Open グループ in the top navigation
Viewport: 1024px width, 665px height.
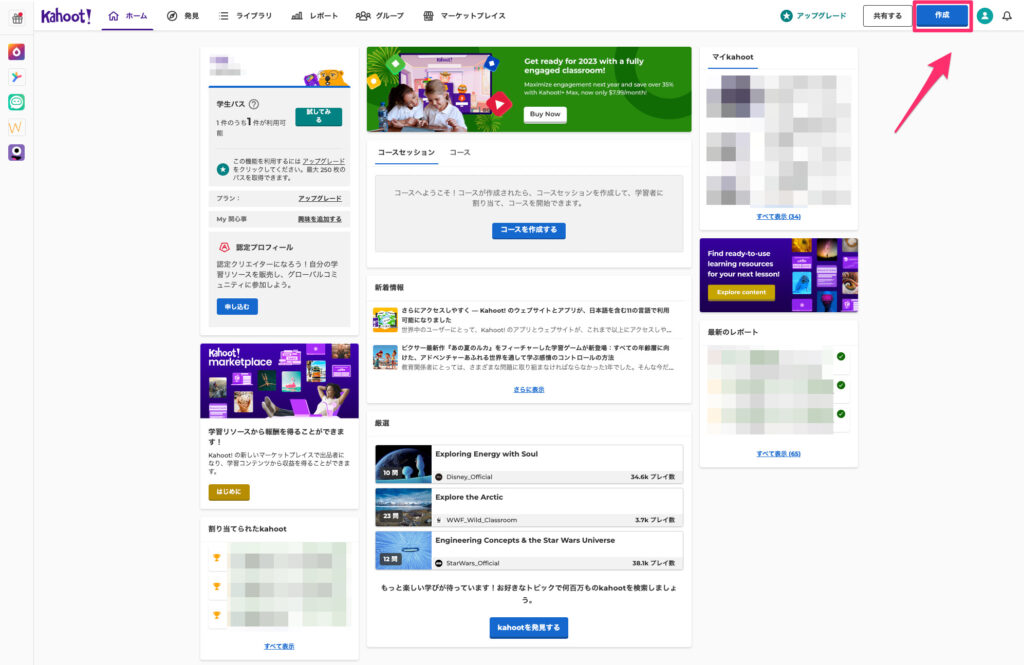[x=380, y=16]
